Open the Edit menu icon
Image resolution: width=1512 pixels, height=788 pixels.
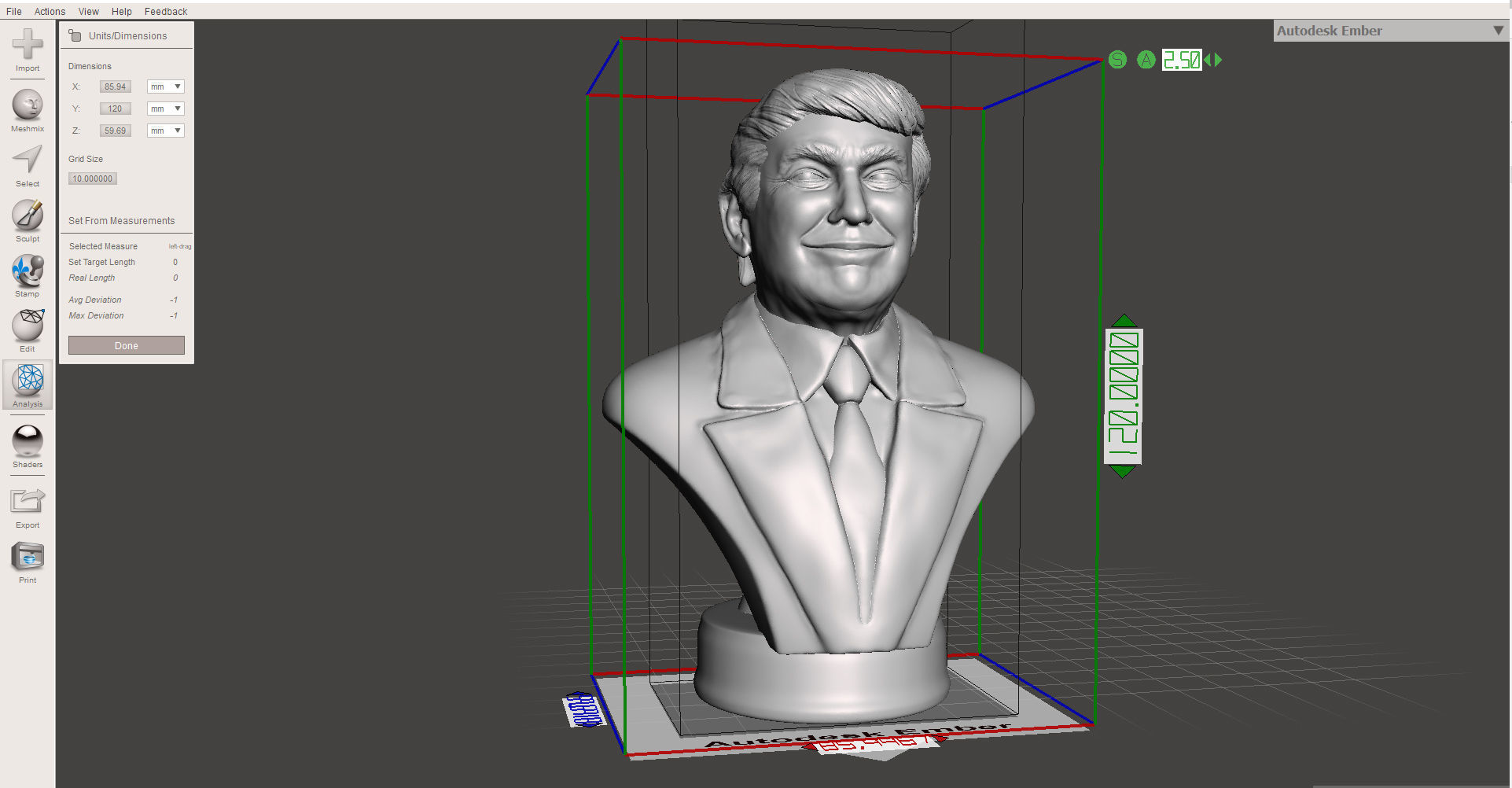(28, 330)
